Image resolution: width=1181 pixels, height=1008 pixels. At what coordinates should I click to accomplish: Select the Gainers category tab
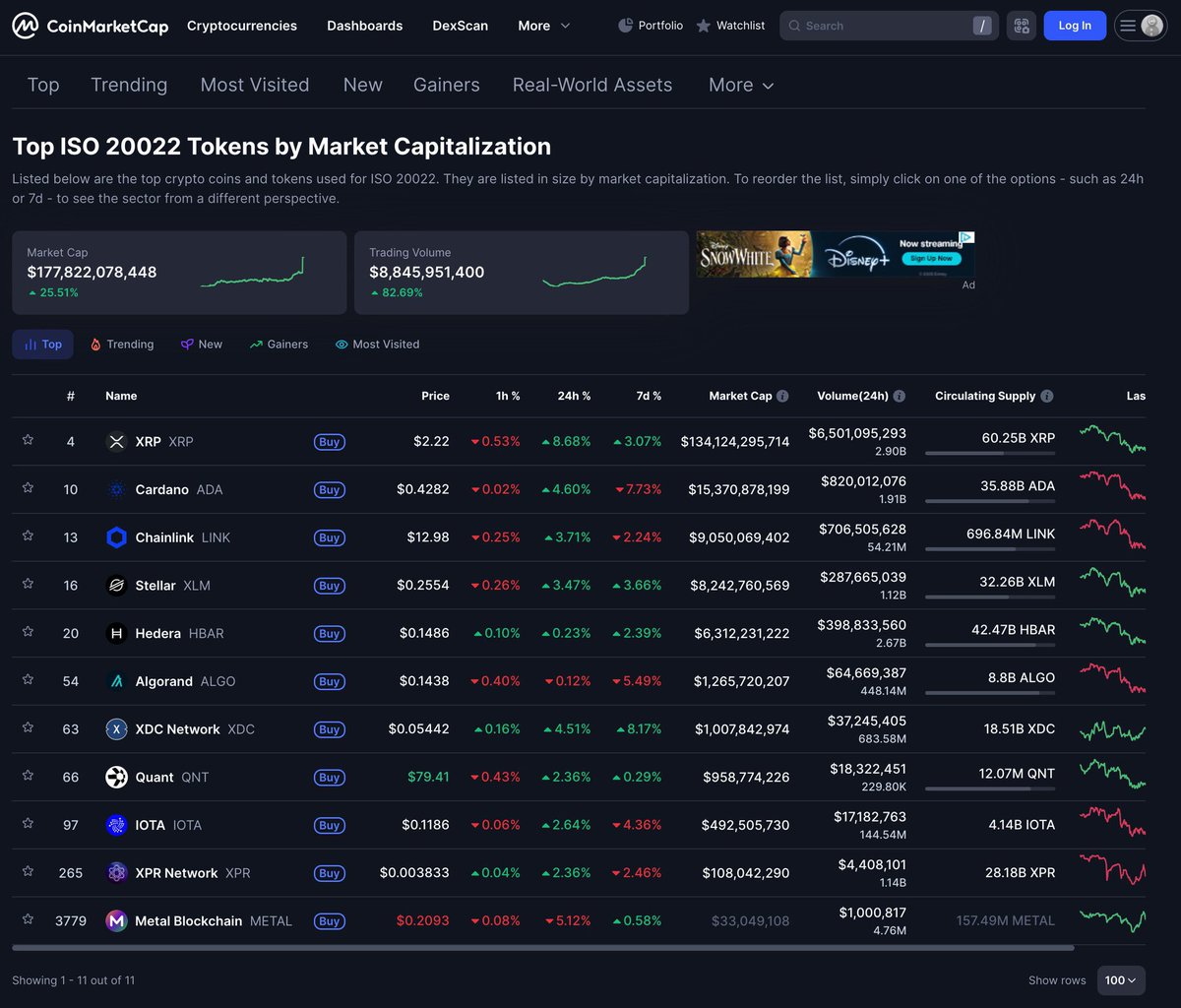pyautogui.click(x=447, y=85)
